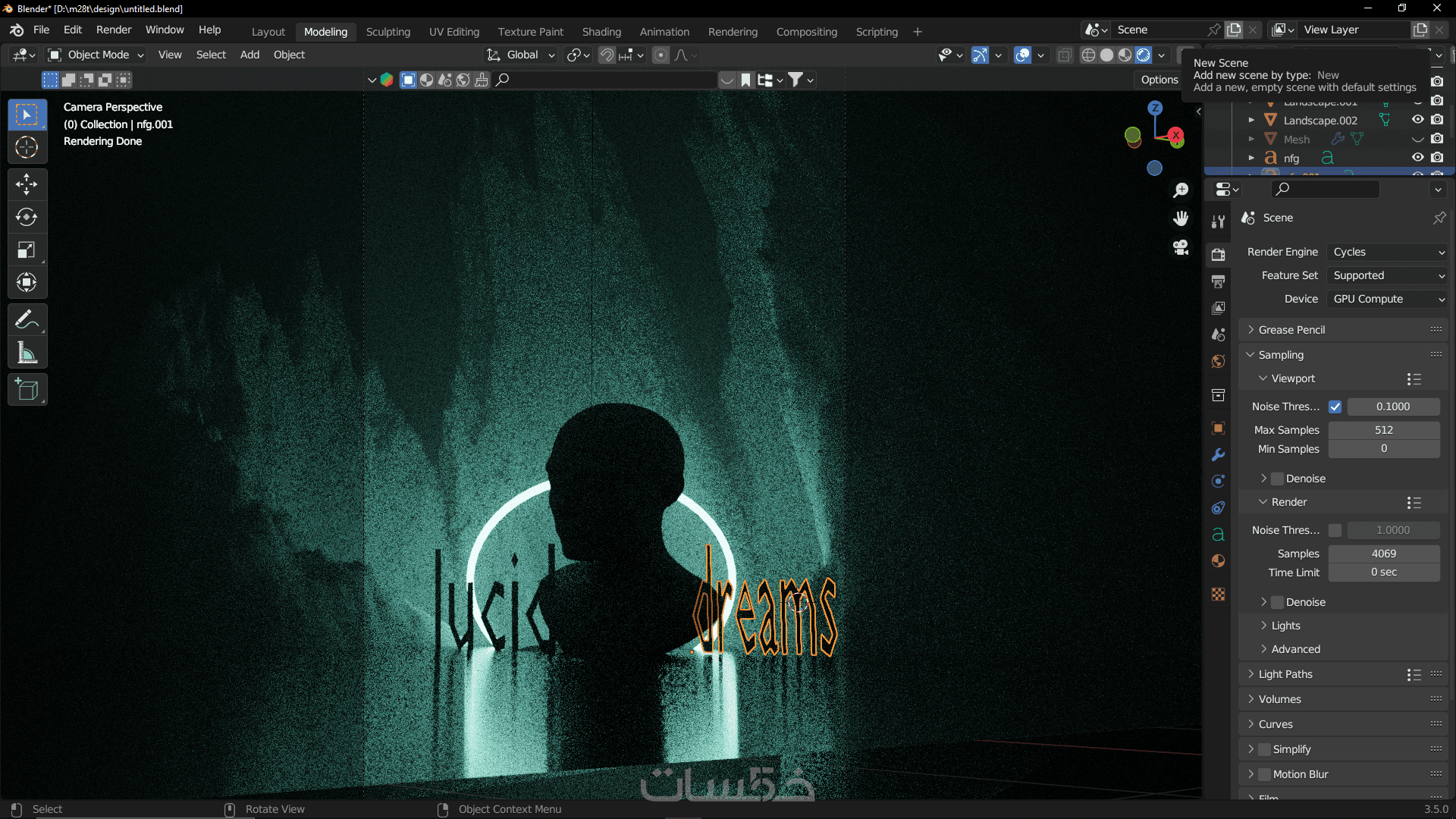
Task: Click the camera view toggle icon
Action: 1181,247
